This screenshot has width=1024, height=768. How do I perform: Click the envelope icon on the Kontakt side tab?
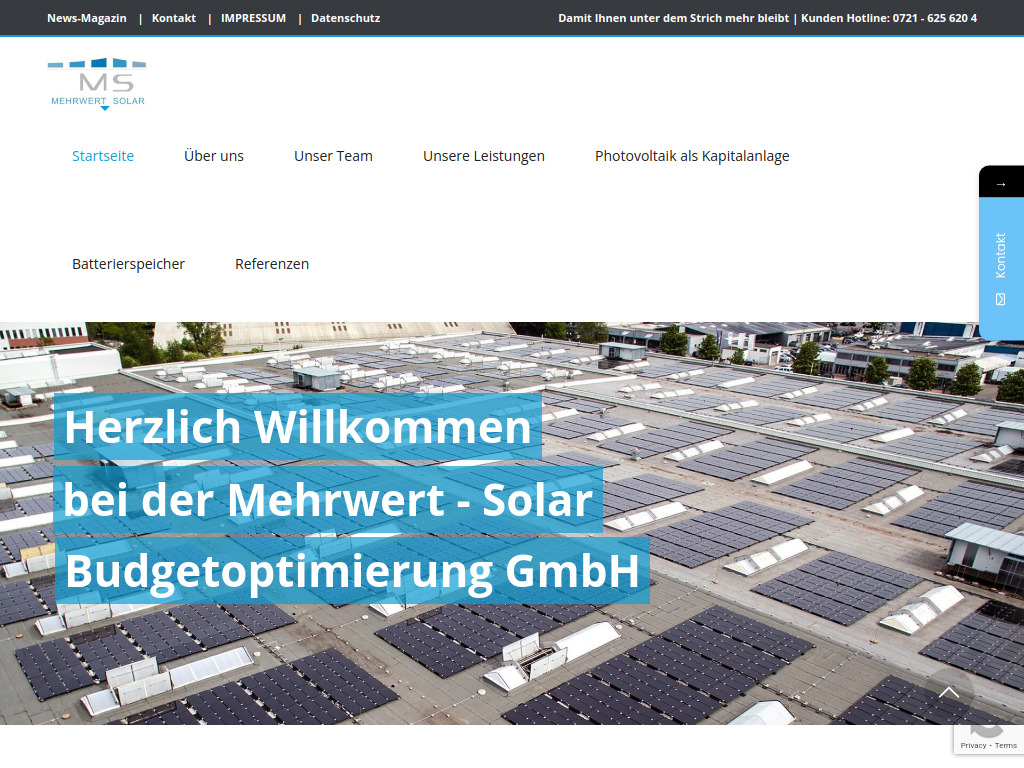[x=1000, y=298]
